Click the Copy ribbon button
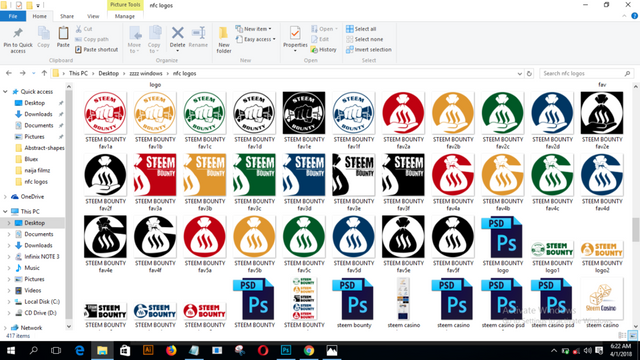640x360 pixels. 44,37
